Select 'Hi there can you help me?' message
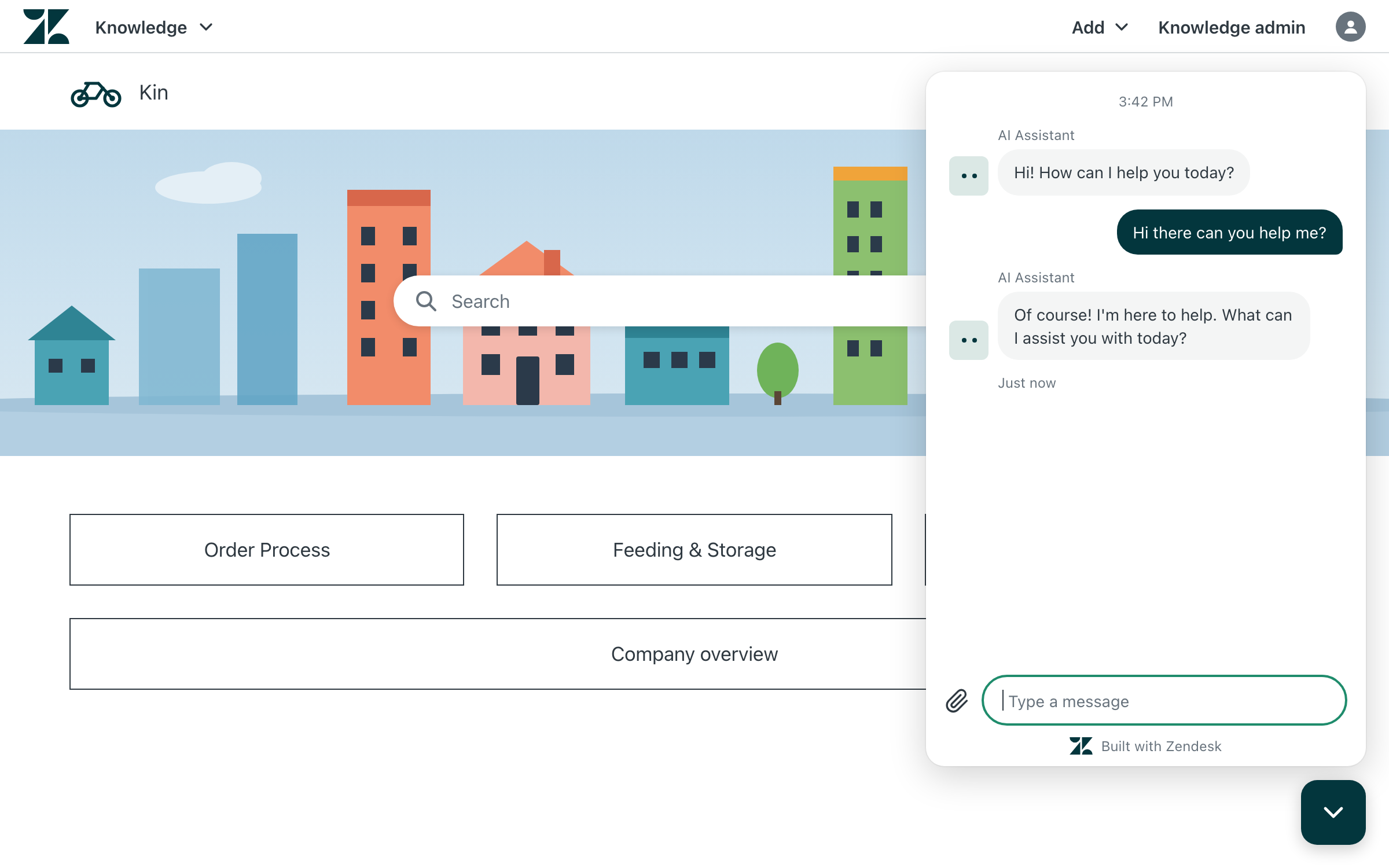 (x=1229, y=232)
